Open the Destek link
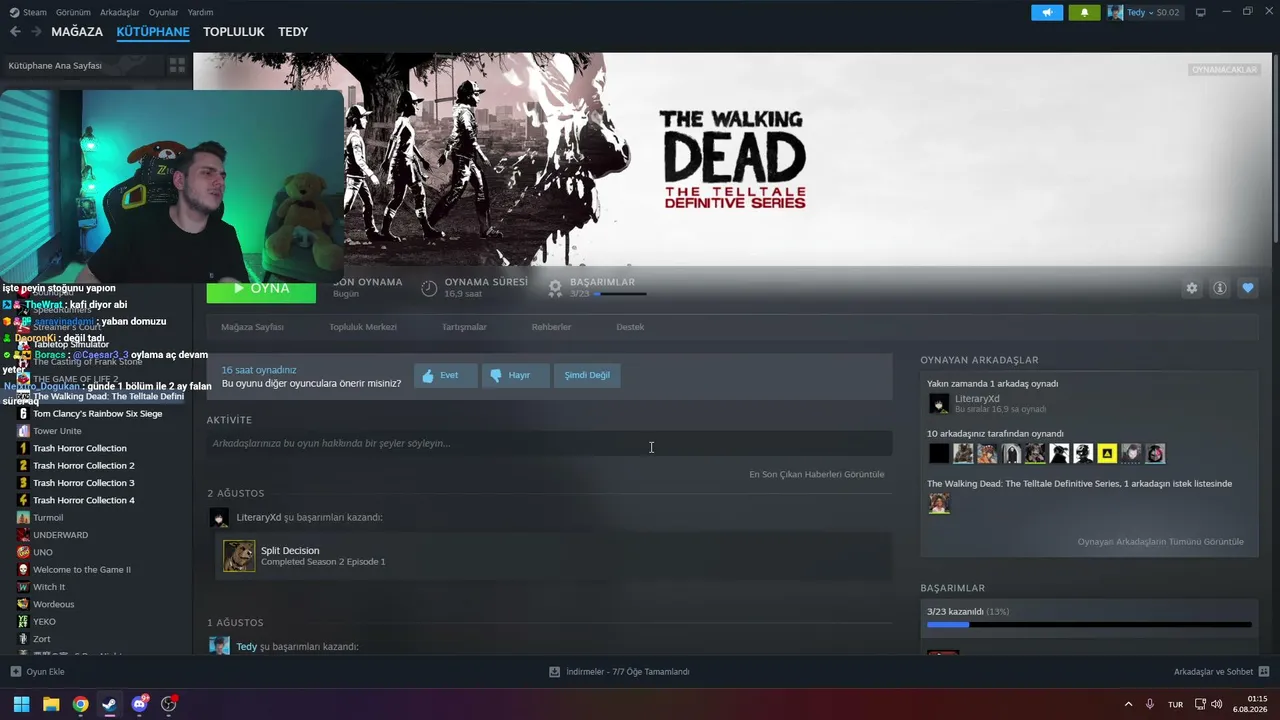Viewport: 1280px width, 720px height. point(630,327)
